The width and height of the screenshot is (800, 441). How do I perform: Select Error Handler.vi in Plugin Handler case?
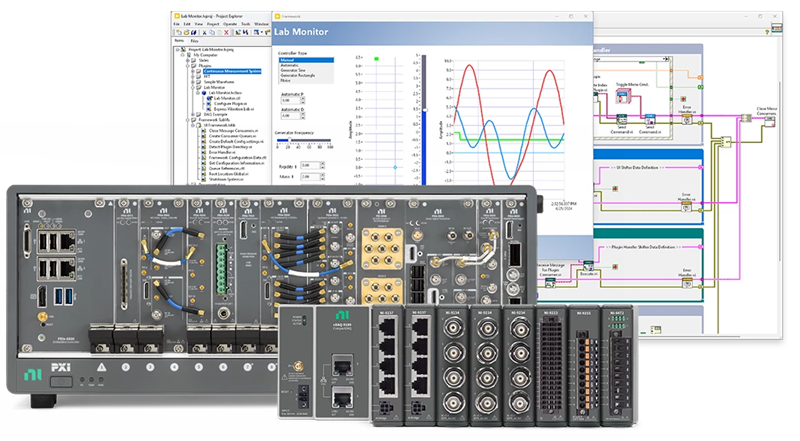[x=687, y=283]
